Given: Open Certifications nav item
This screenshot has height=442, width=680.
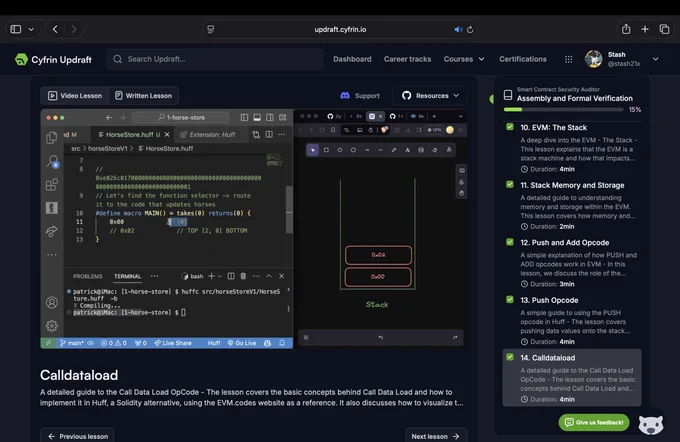Looking at the screenshot, I should (523, 59).
